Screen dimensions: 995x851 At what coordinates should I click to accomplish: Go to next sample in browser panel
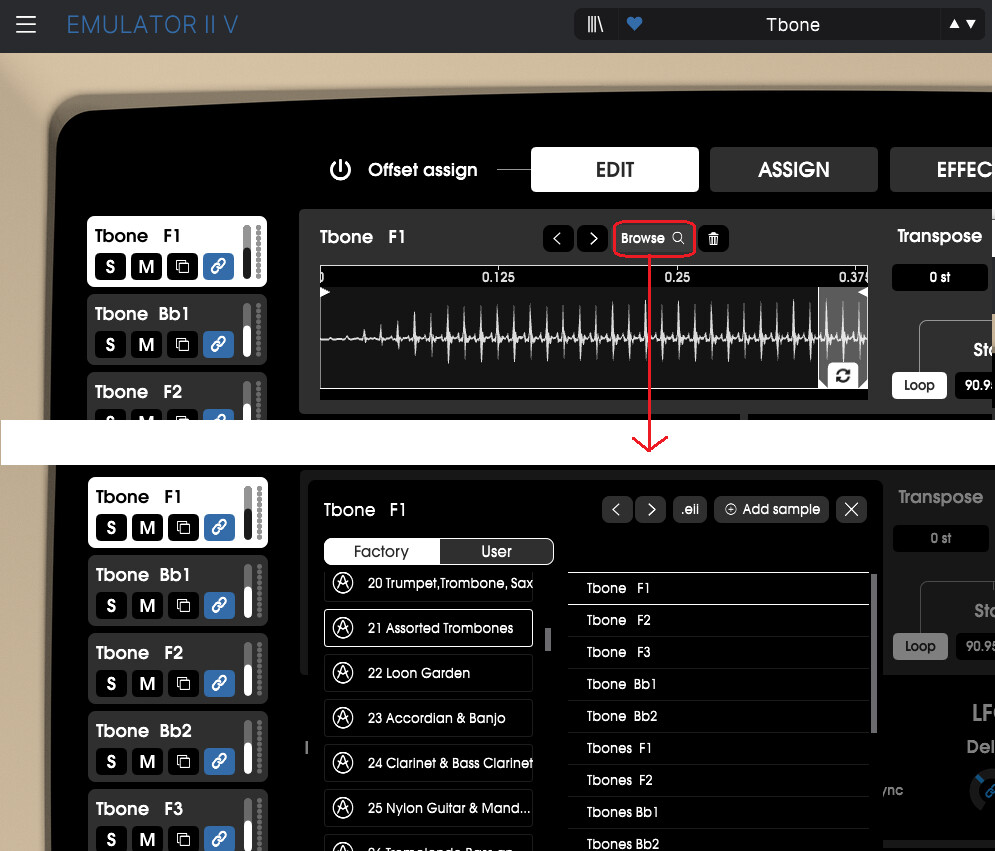tap(651, 510)
